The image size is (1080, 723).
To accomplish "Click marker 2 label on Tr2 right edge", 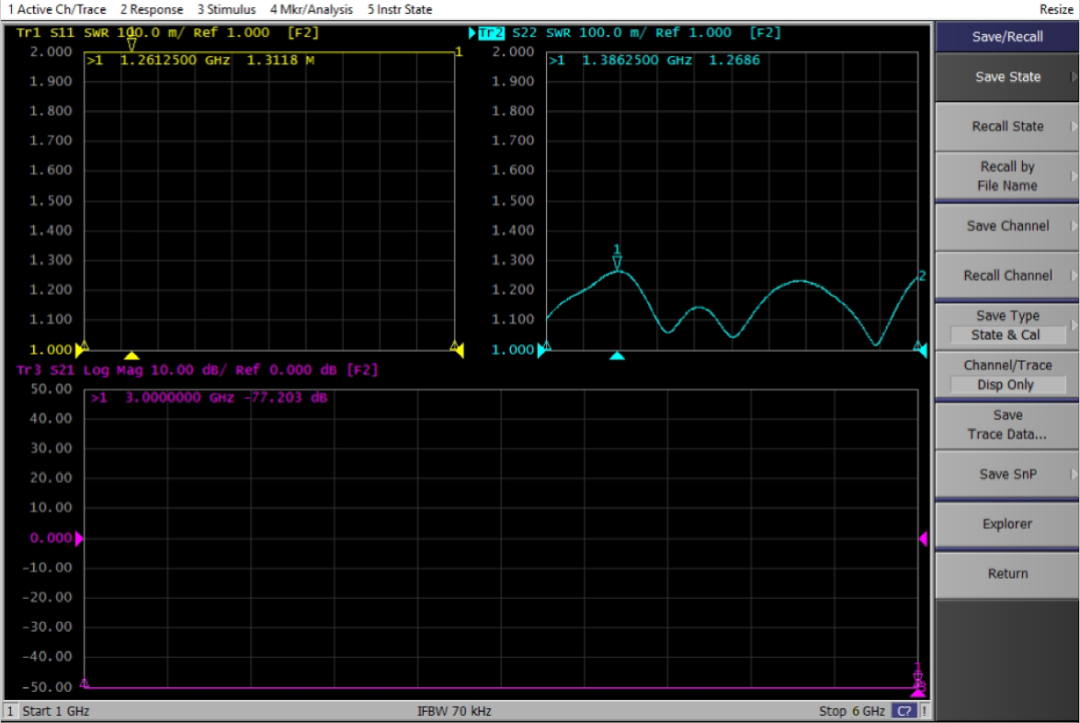I will (x=922, y=275).
